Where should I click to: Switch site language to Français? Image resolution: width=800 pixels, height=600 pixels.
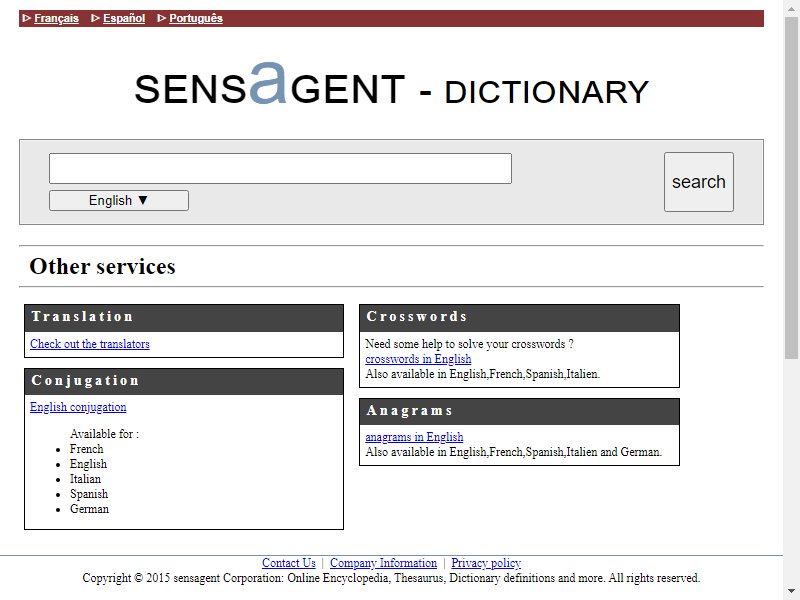(56, 18)
